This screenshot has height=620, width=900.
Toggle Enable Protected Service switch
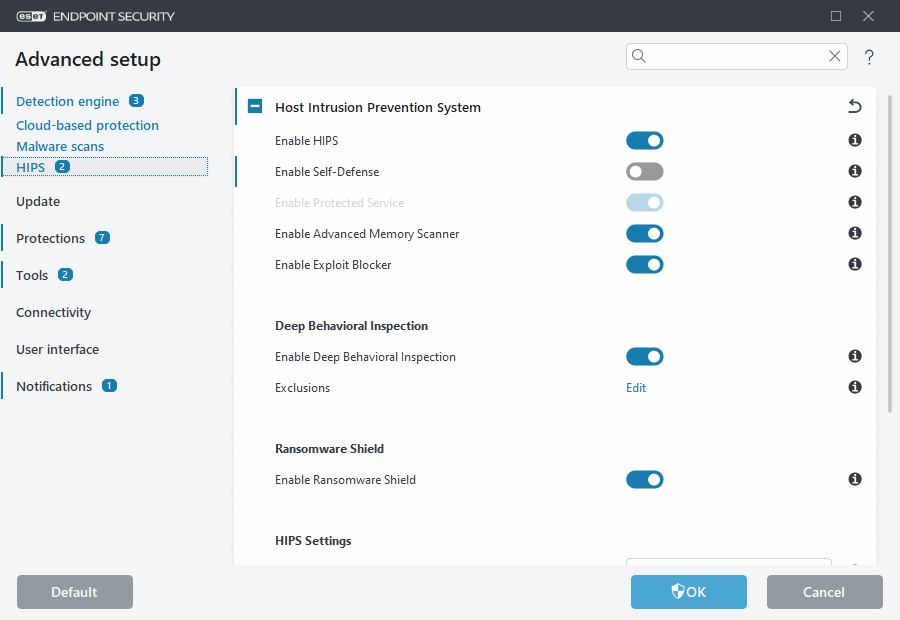tap(645, 203)
